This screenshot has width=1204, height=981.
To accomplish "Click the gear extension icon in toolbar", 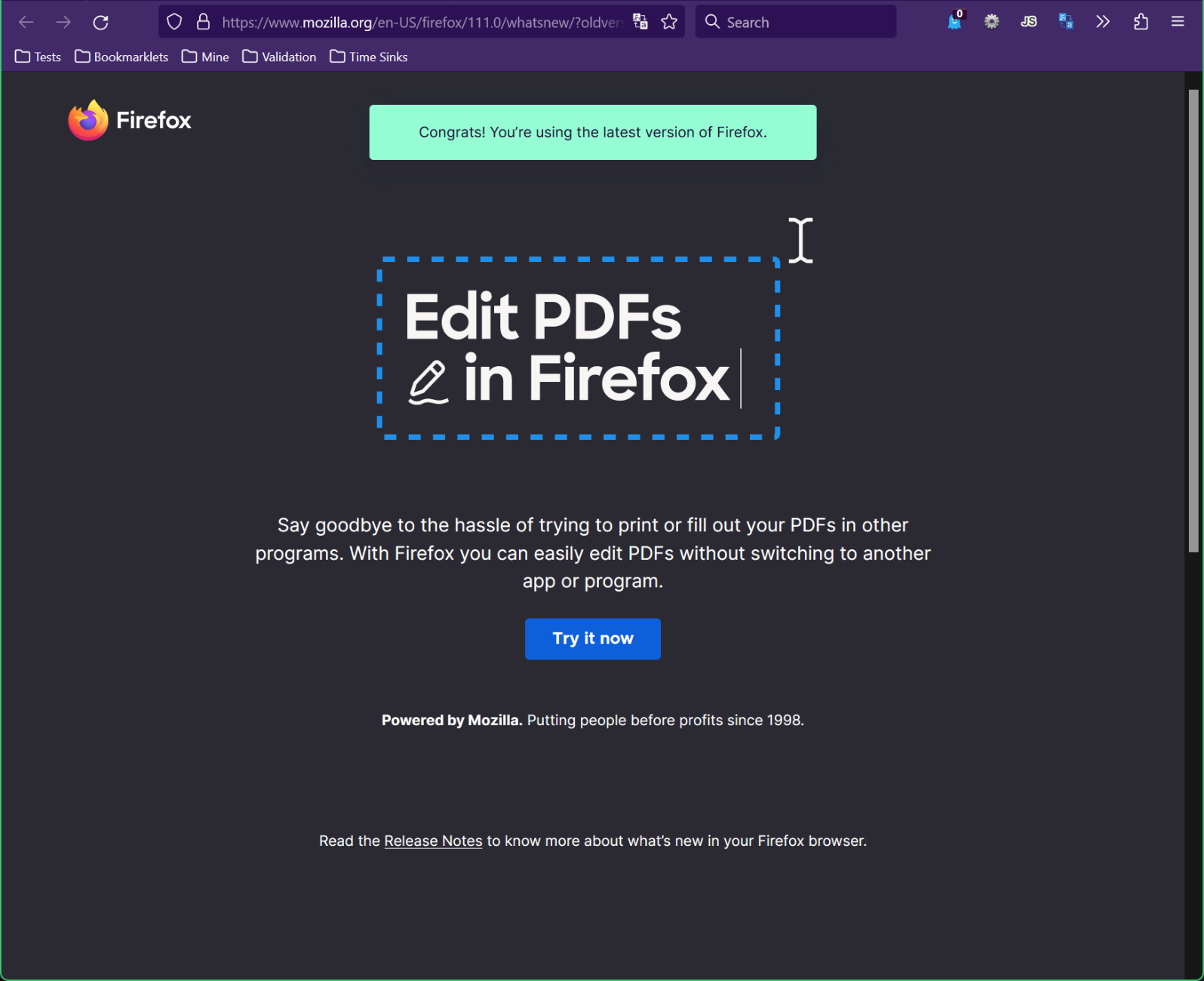I will click(992, 22).
